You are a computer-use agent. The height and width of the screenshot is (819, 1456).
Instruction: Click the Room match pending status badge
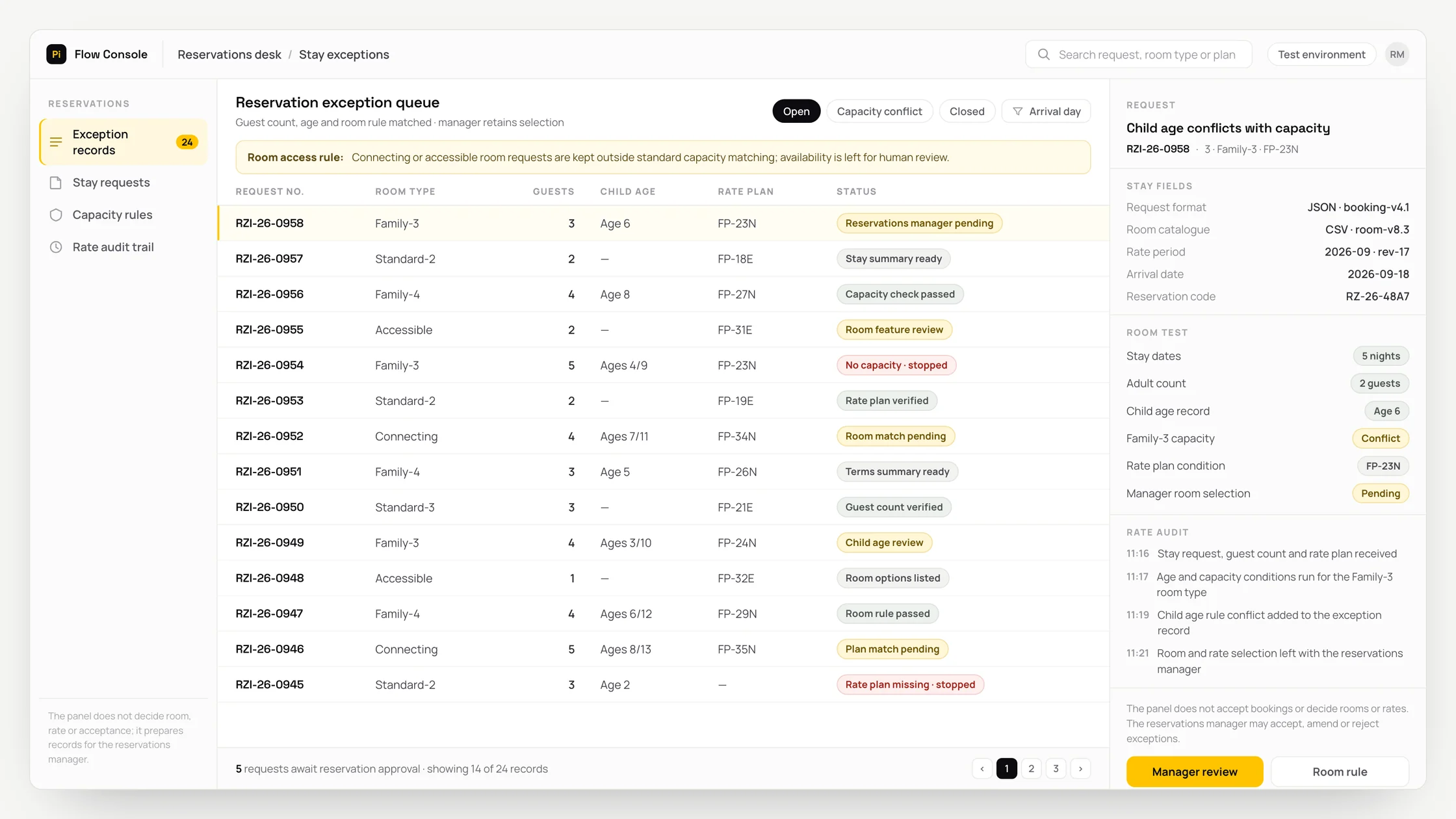pos(895,436)
